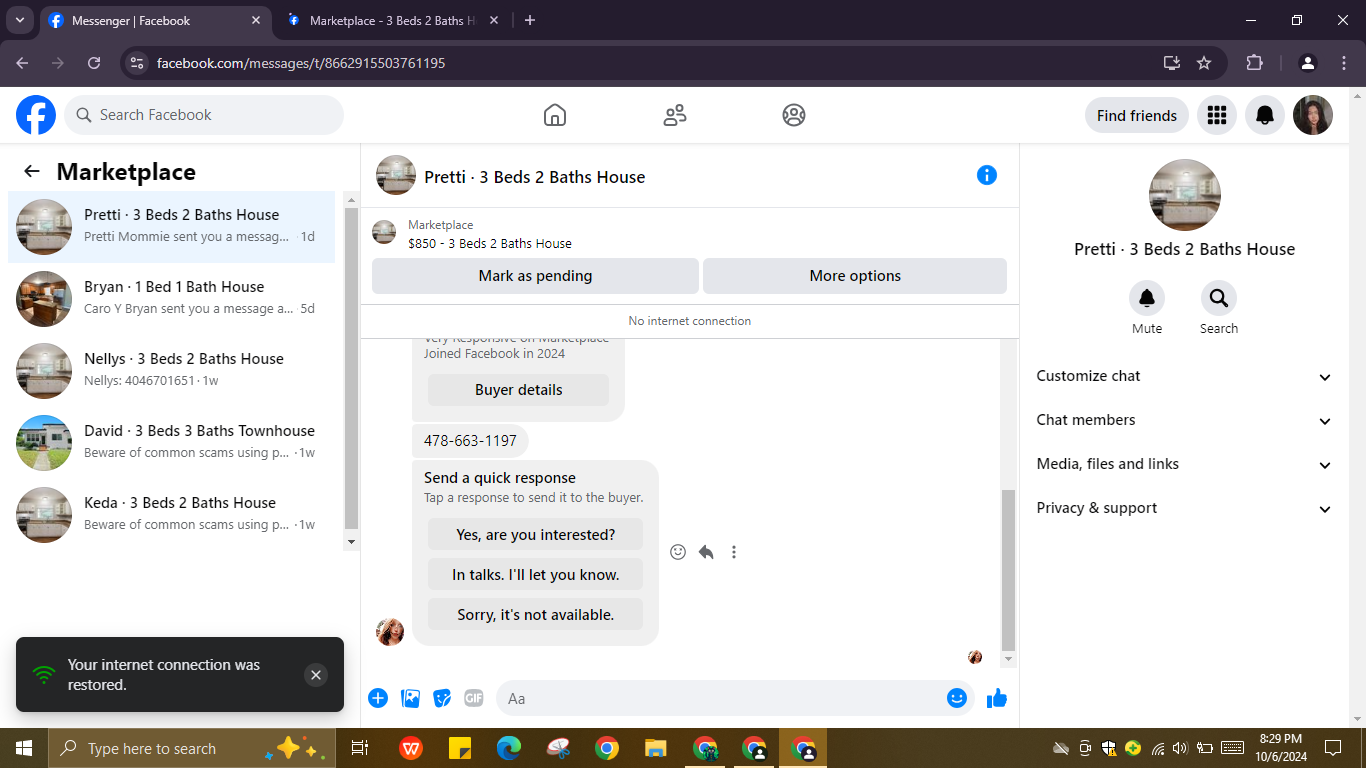This screenshot has height=768, width=1366.
Task: Click the $850 listing thumbnail
Action: tap(384, 233)
